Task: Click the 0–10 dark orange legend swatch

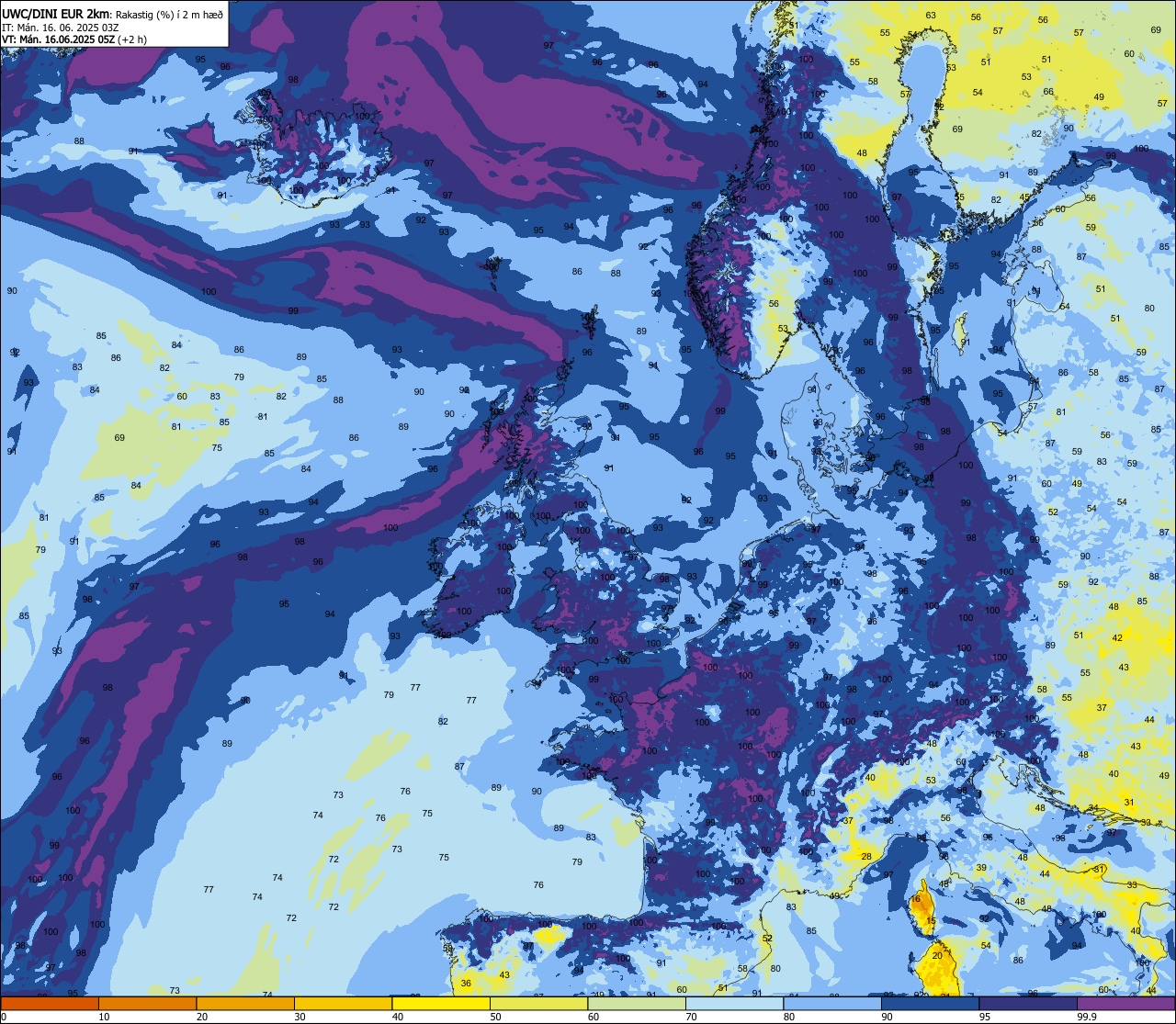Action: click(50, 1004)
